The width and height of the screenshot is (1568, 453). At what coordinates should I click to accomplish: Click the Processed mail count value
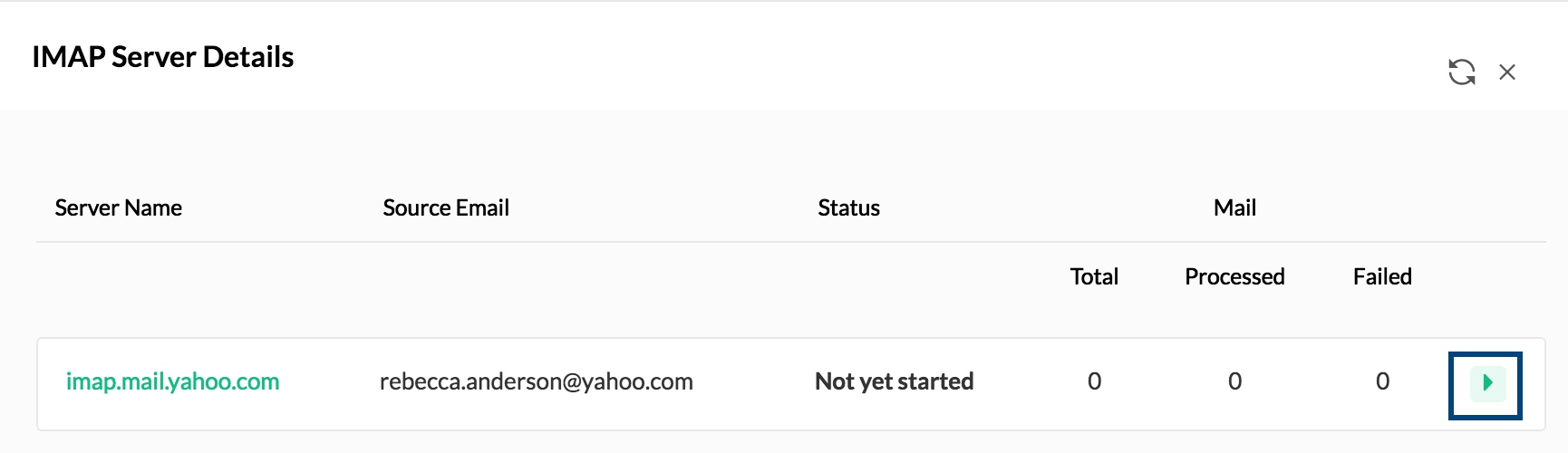click(x=1234, y=381)
